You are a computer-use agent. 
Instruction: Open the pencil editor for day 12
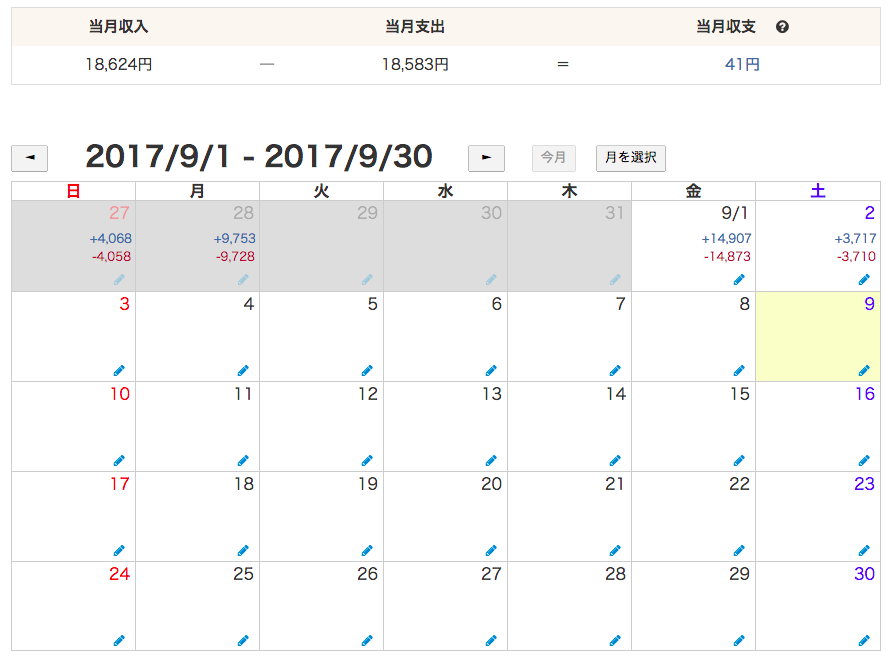[367, 460]
